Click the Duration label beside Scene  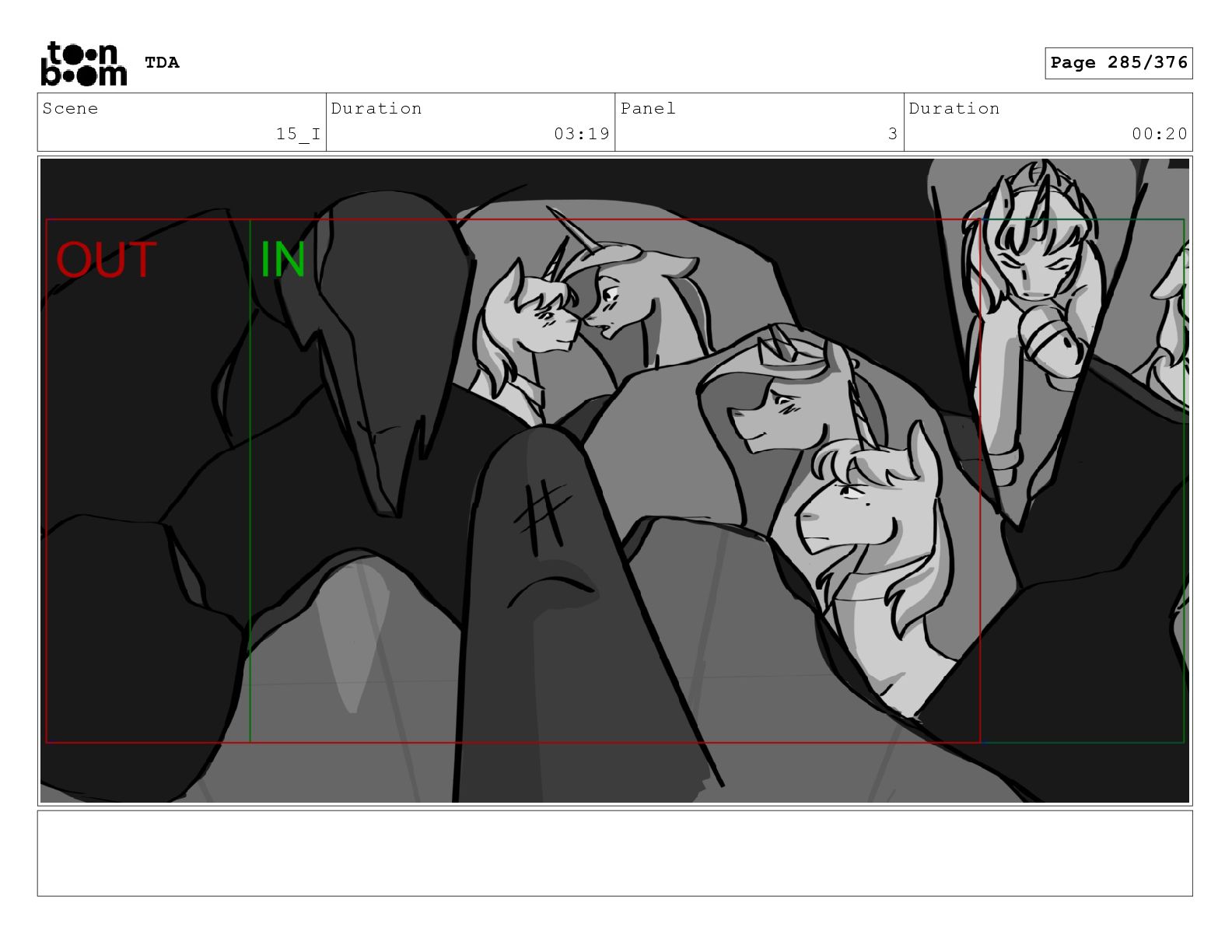(x=376, y=108)
